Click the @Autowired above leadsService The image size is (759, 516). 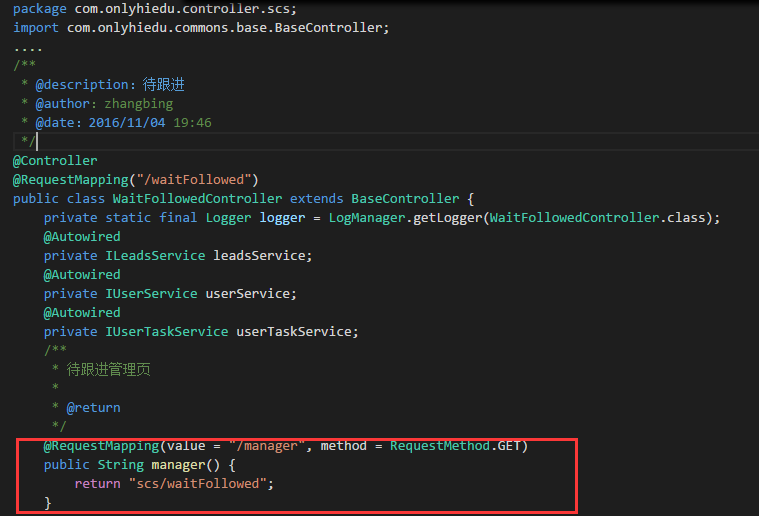[x=82, y=236]
